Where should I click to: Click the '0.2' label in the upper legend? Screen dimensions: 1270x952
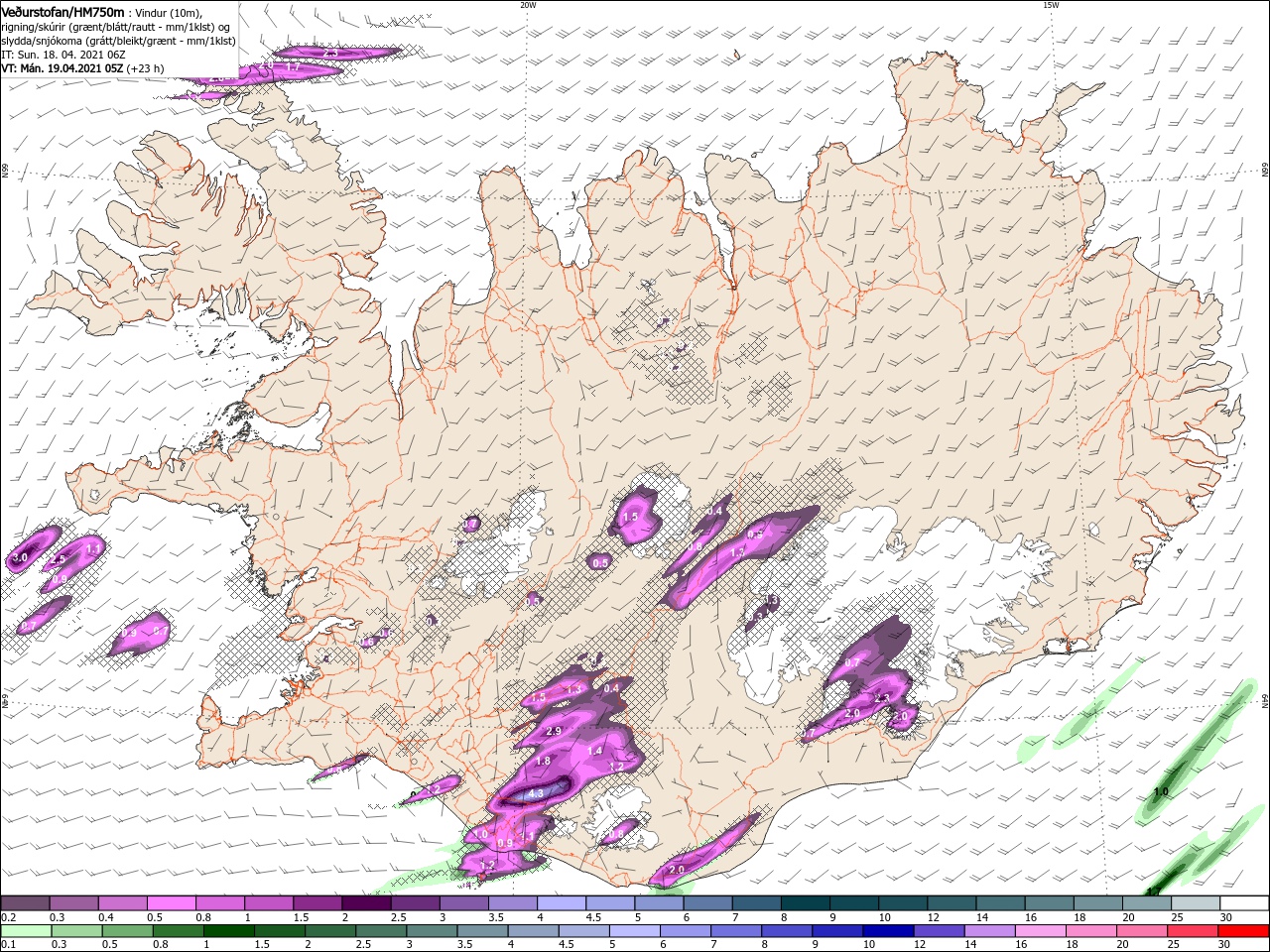(8, 918)
